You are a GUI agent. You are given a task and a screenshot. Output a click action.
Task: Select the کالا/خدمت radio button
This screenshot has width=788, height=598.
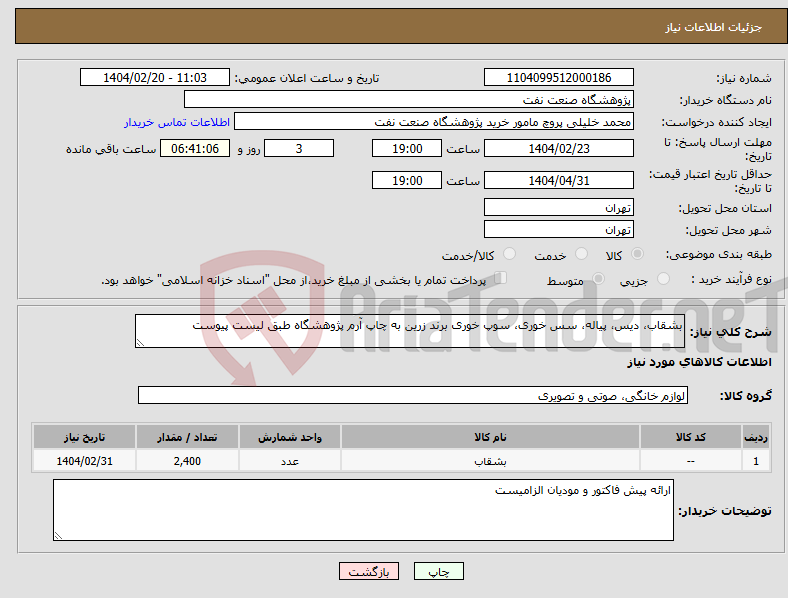coord(510,254)
